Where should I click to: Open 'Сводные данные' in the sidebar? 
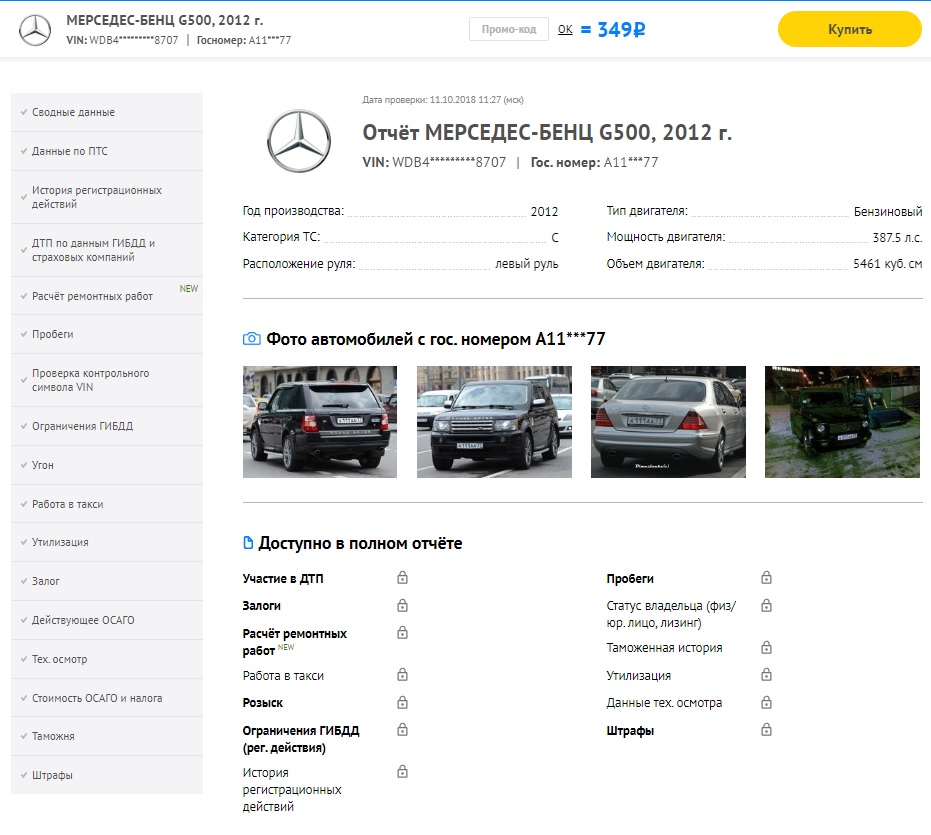pyautogui.click(x=107, y=112)
